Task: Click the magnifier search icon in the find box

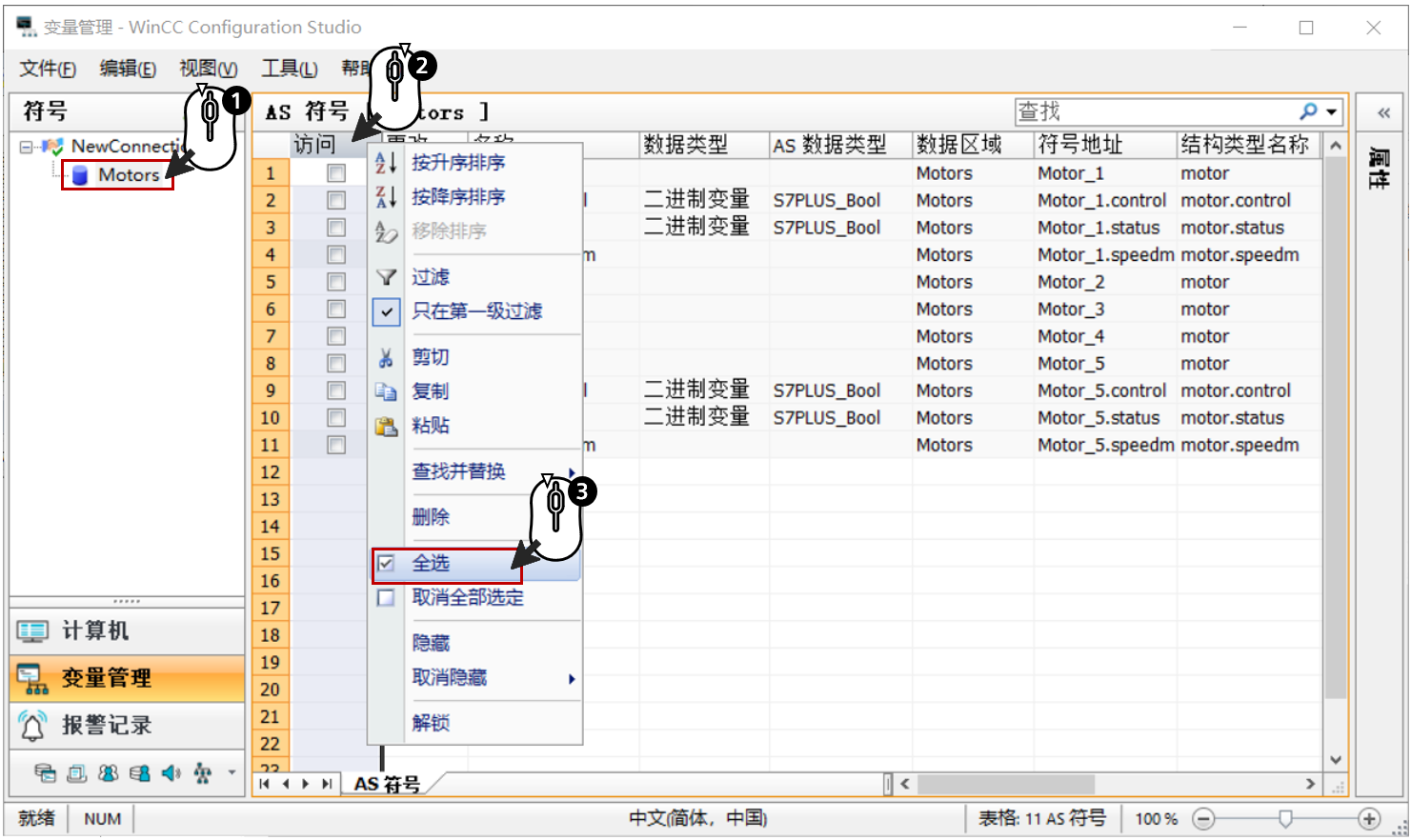Action: [1308, 111]
